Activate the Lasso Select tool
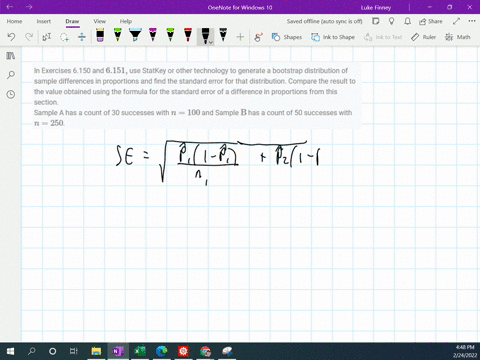Image resolution: width=480 pixels, height=360 pixels. tap(64, 37)
